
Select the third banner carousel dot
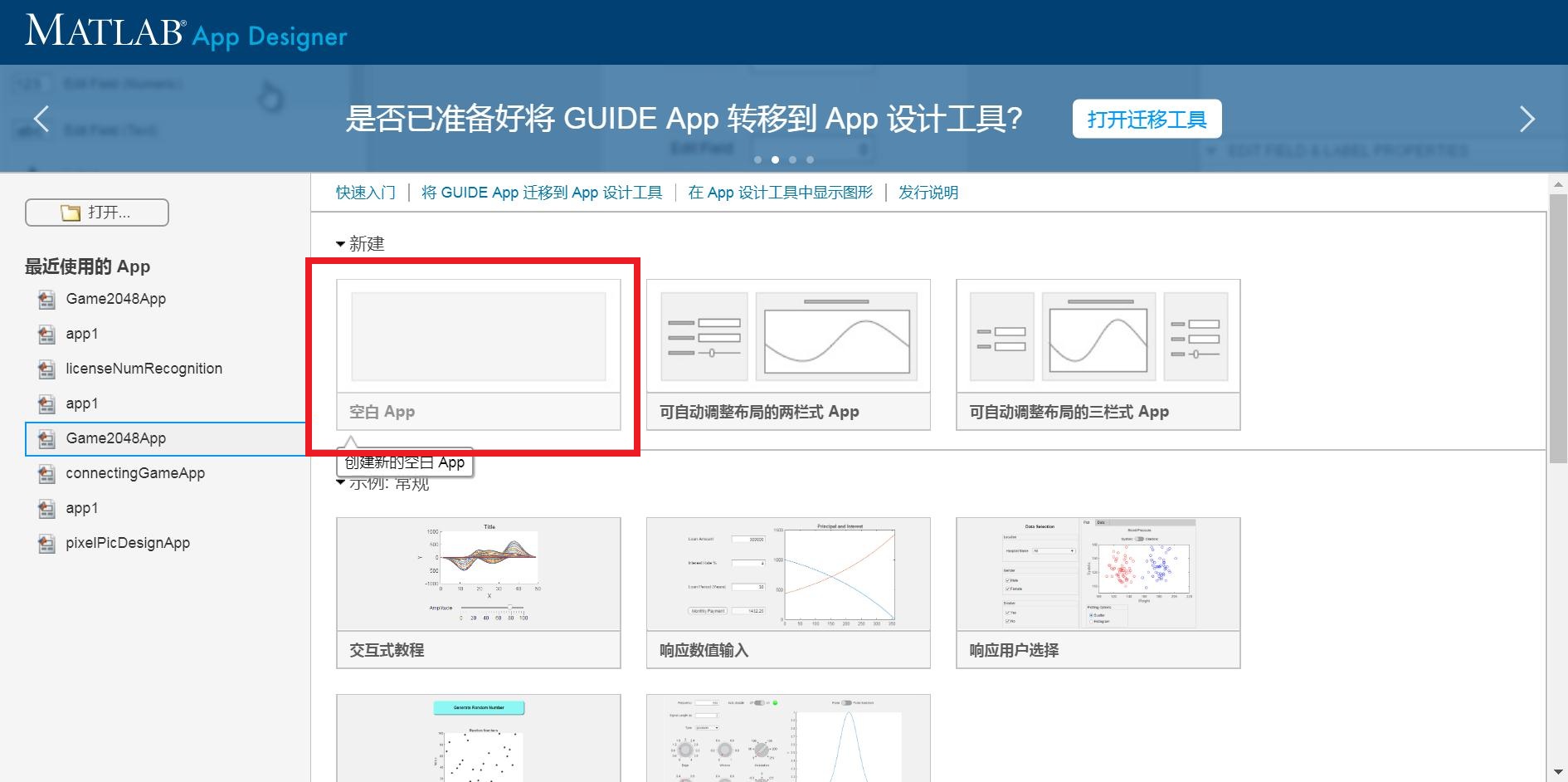click(793, 159)
